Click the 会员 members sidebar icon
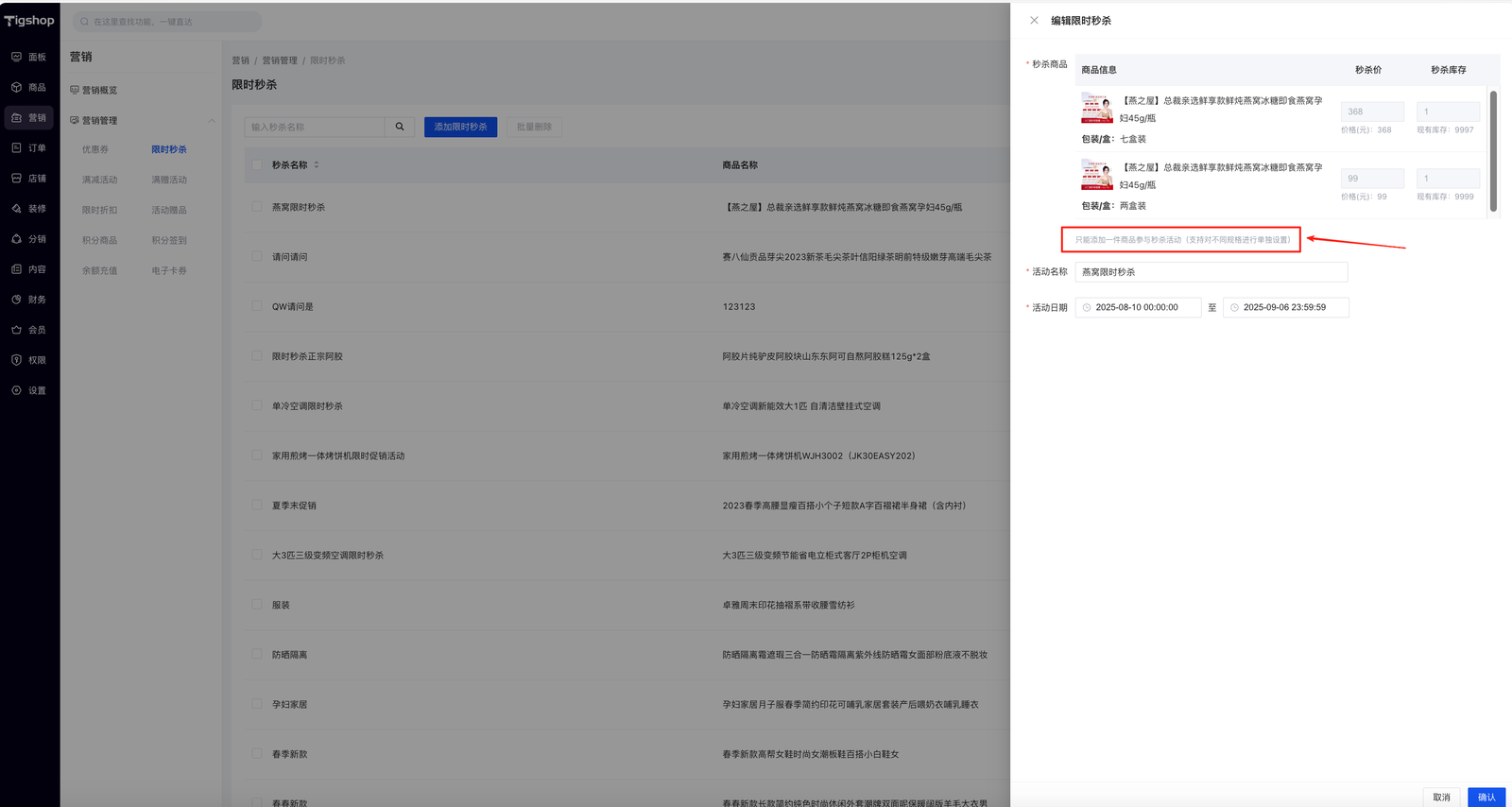The width and height of the screenshot is (1512, 807). coord(17,329)
